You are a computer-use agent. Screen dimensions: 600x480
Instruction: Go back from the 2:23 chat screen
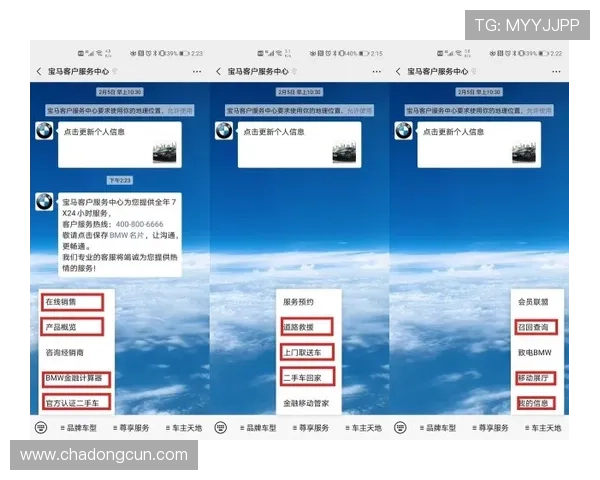click(39, 71)
